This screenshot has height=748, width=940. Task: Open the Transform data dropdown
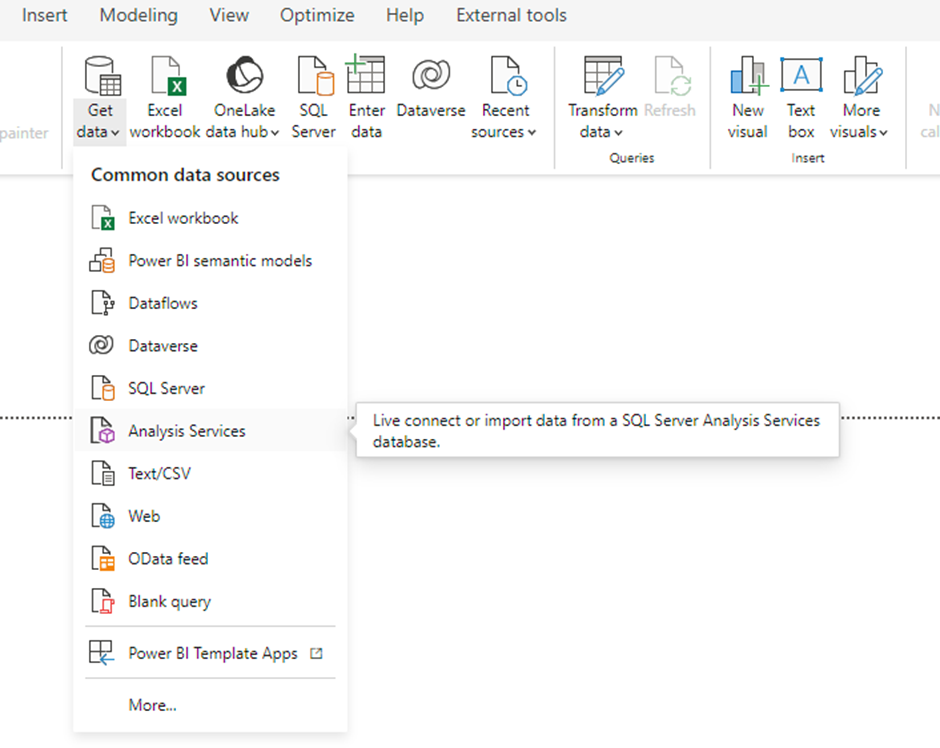point(618,132)
